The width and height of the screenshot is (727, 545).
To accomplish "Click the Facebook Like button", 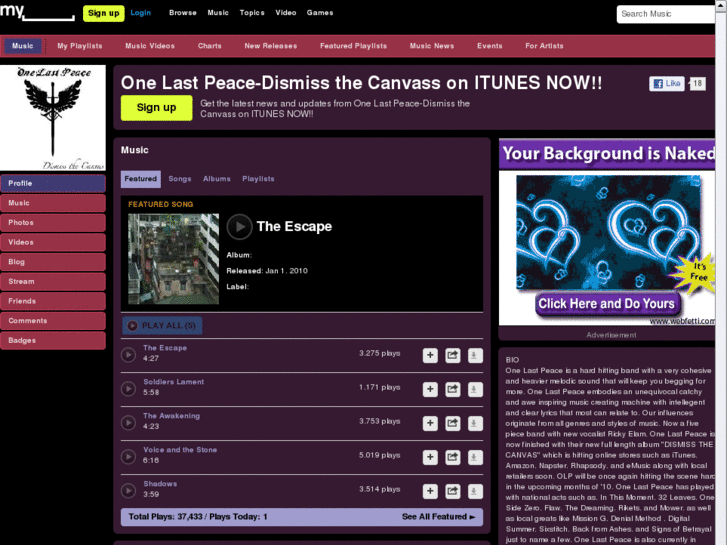I will click(667, 83).
